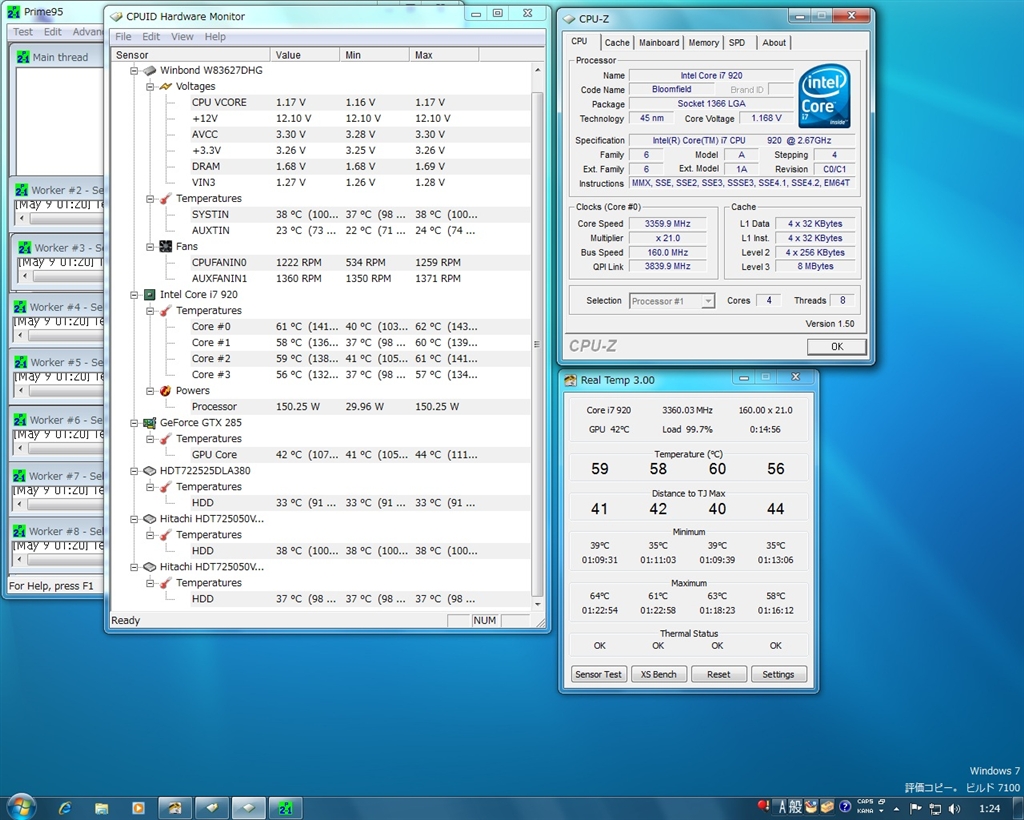The height and width of the screenshot is (820, 1024).
Task: Click the thermometer icon under GeForce GTX 285
Action: (x=165, y=439)
